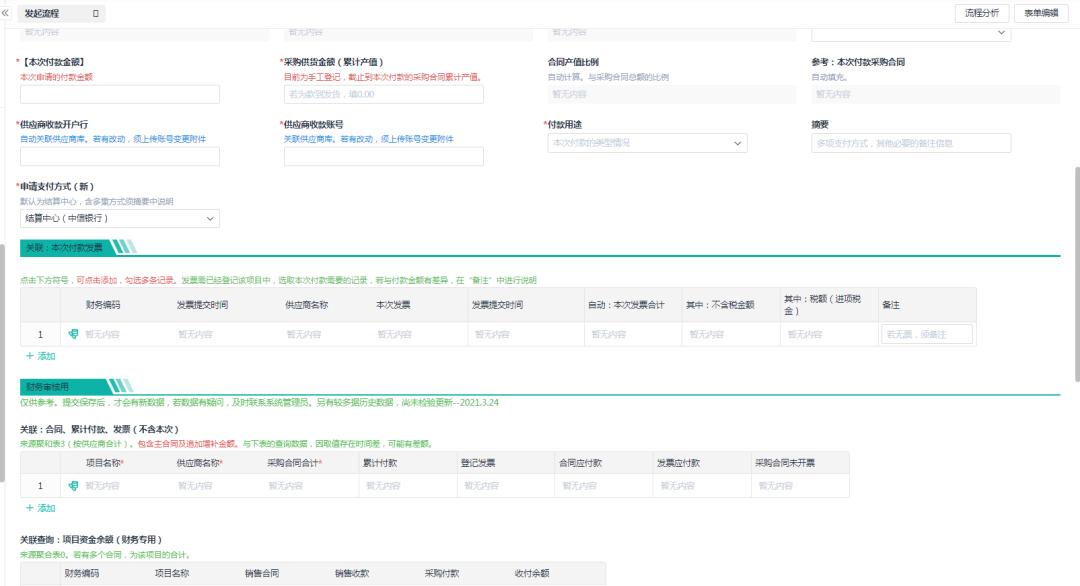
Task: Collapse sidebar with the double-chevron icon
Action: [6, 13]
